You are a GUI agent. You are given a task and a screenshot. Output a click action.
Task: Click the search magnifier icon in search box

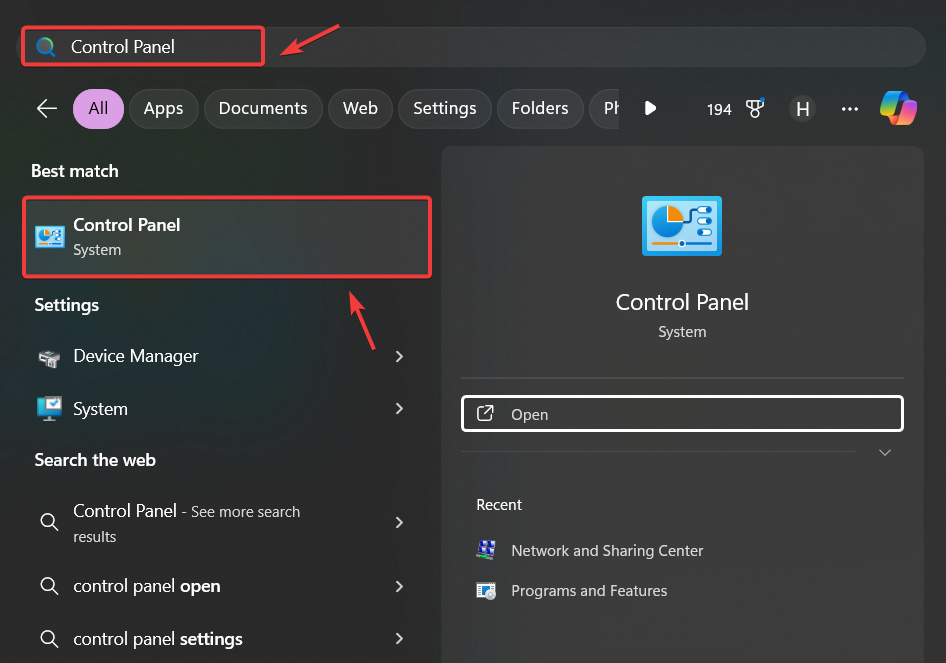46,46
